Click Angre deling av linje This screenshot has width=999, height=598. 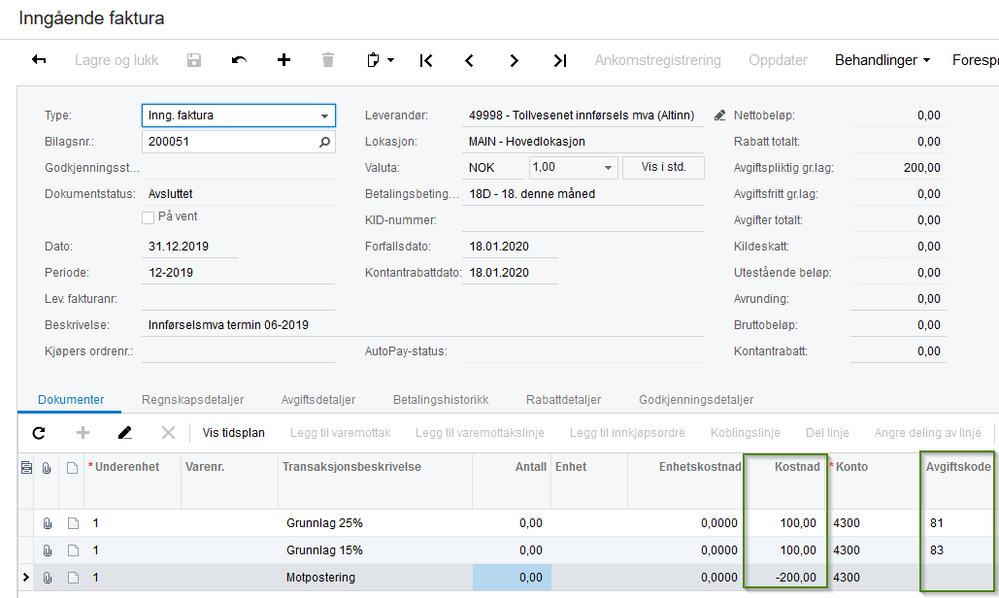click(927, 433)
